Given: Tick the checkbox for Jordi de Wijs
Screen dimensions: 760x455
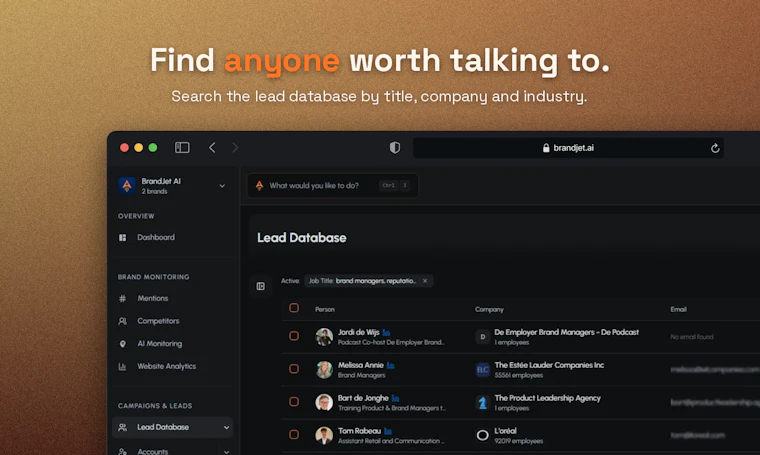Looking at the screenshot, I should coord(294,336).
